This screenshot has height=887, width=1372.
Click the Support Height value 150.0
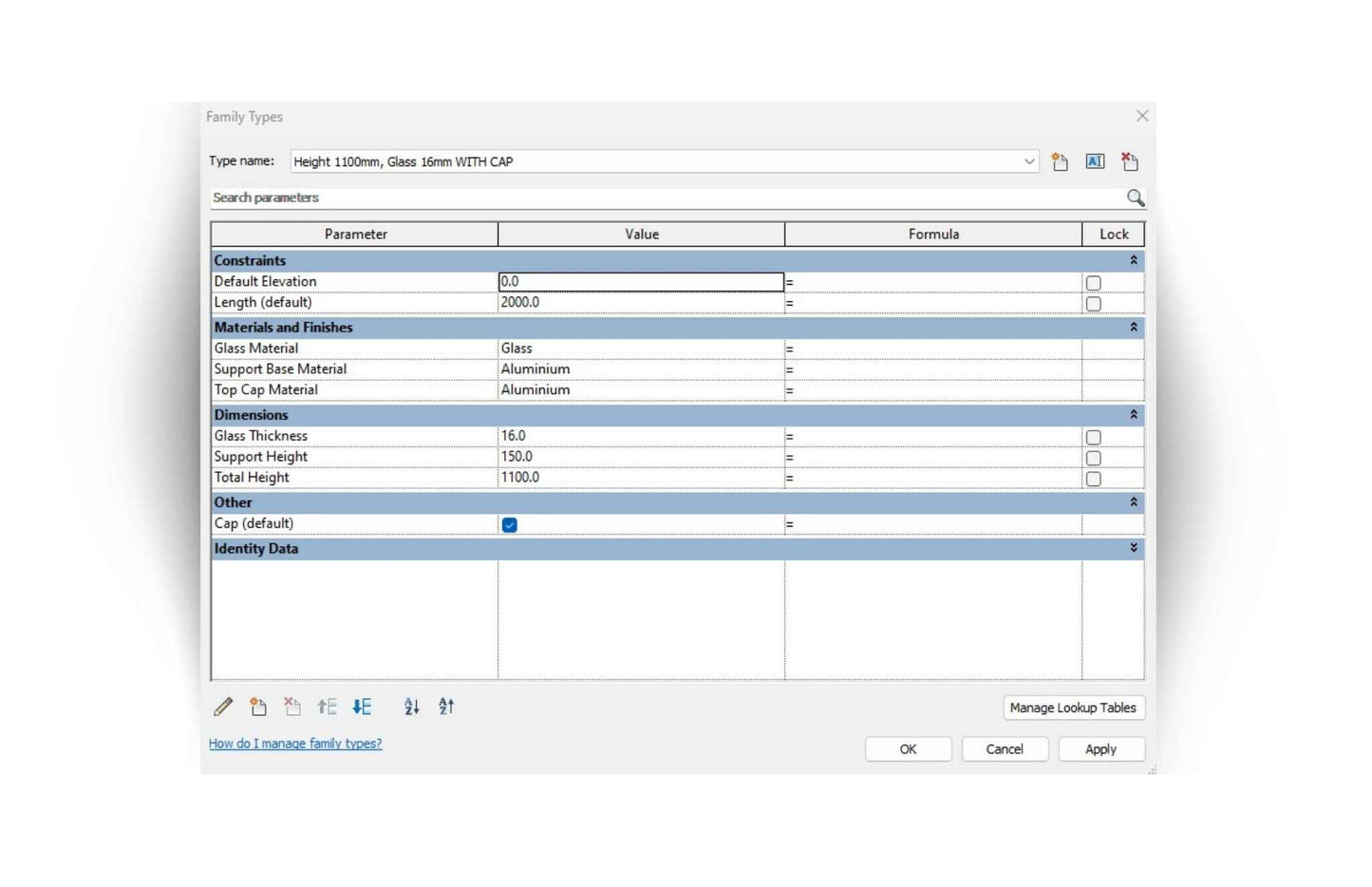(641, 457)
